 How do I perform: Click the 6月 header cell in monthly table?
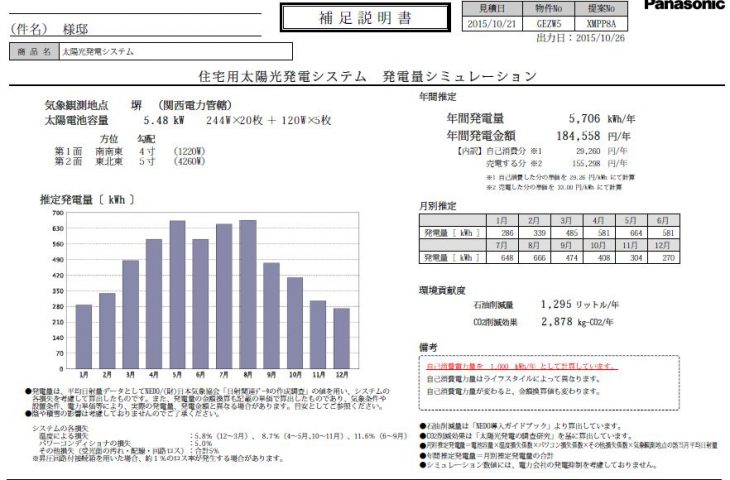[664, 220]
